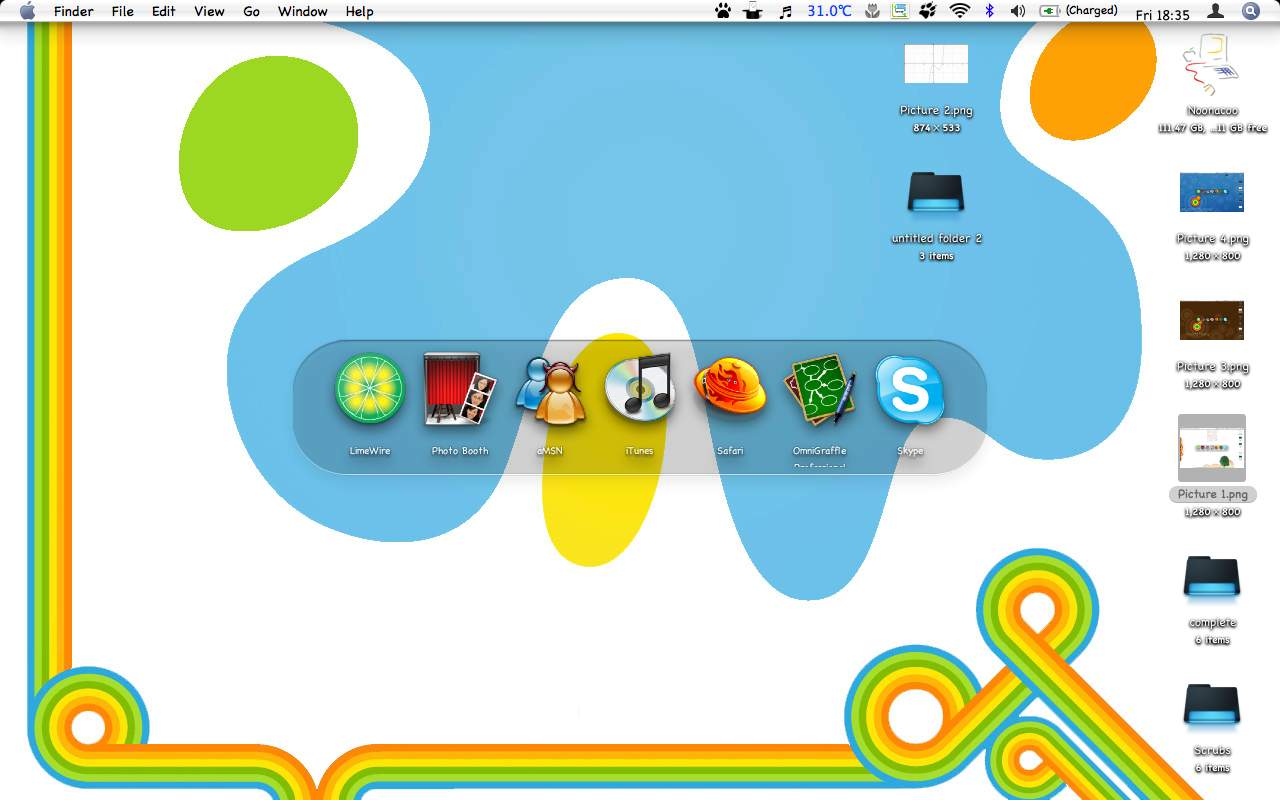
Task: Click the Safari flame icon
Action: coord(730,388)
